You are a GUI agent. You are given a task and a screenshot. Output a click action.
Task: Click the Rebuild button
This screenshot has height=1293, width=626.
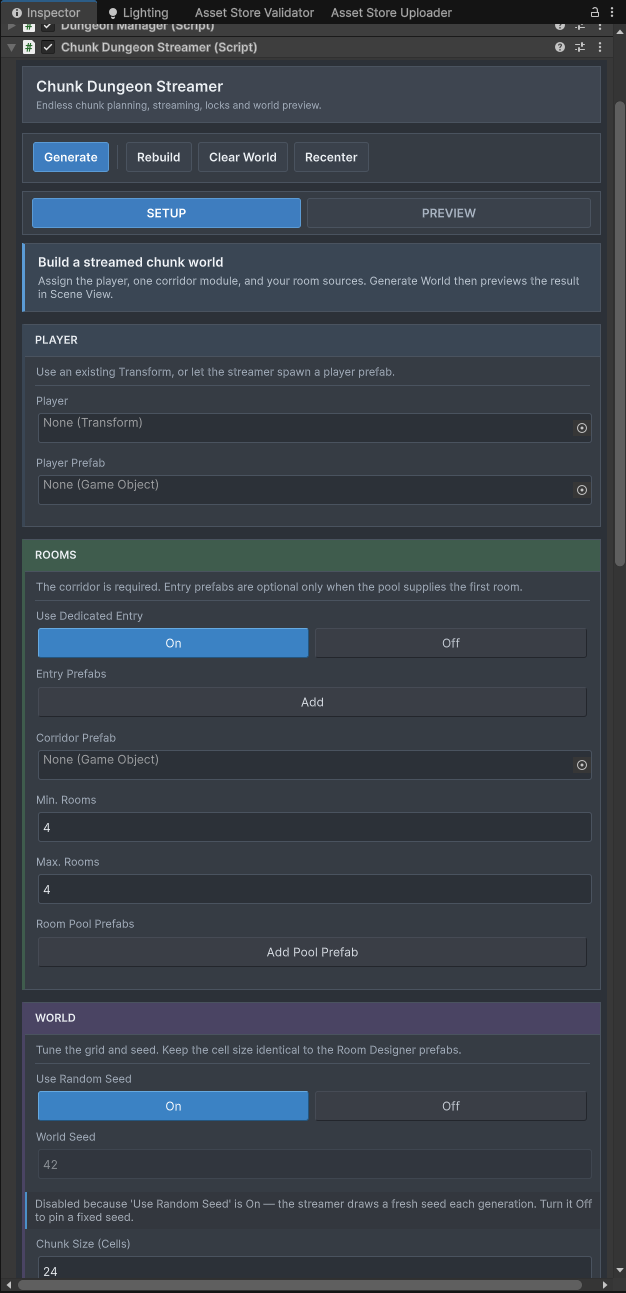coord(159,157)
